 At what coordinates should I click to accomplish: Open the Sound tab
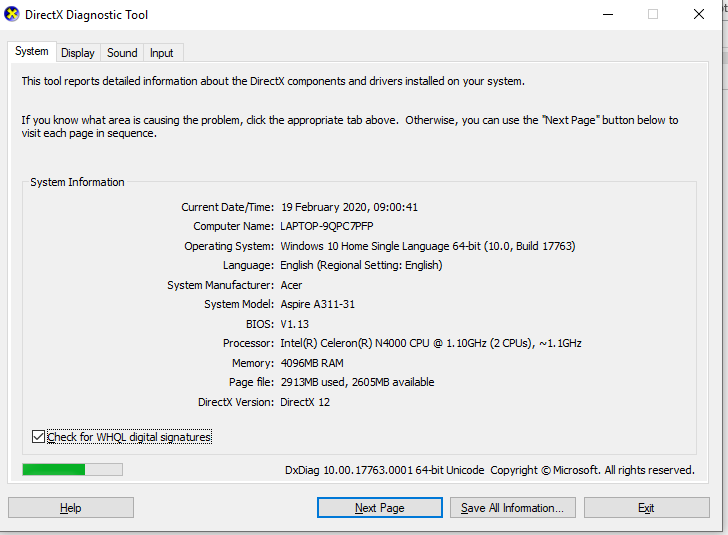coord(122,53)
